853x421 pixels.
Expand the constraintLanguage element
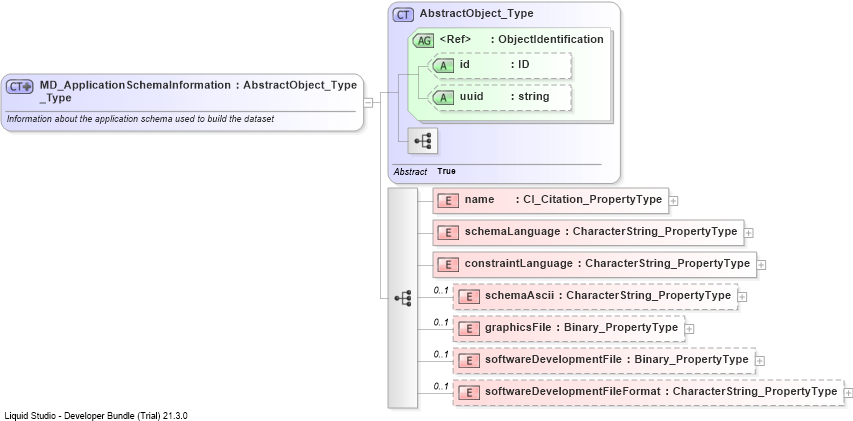762,265
